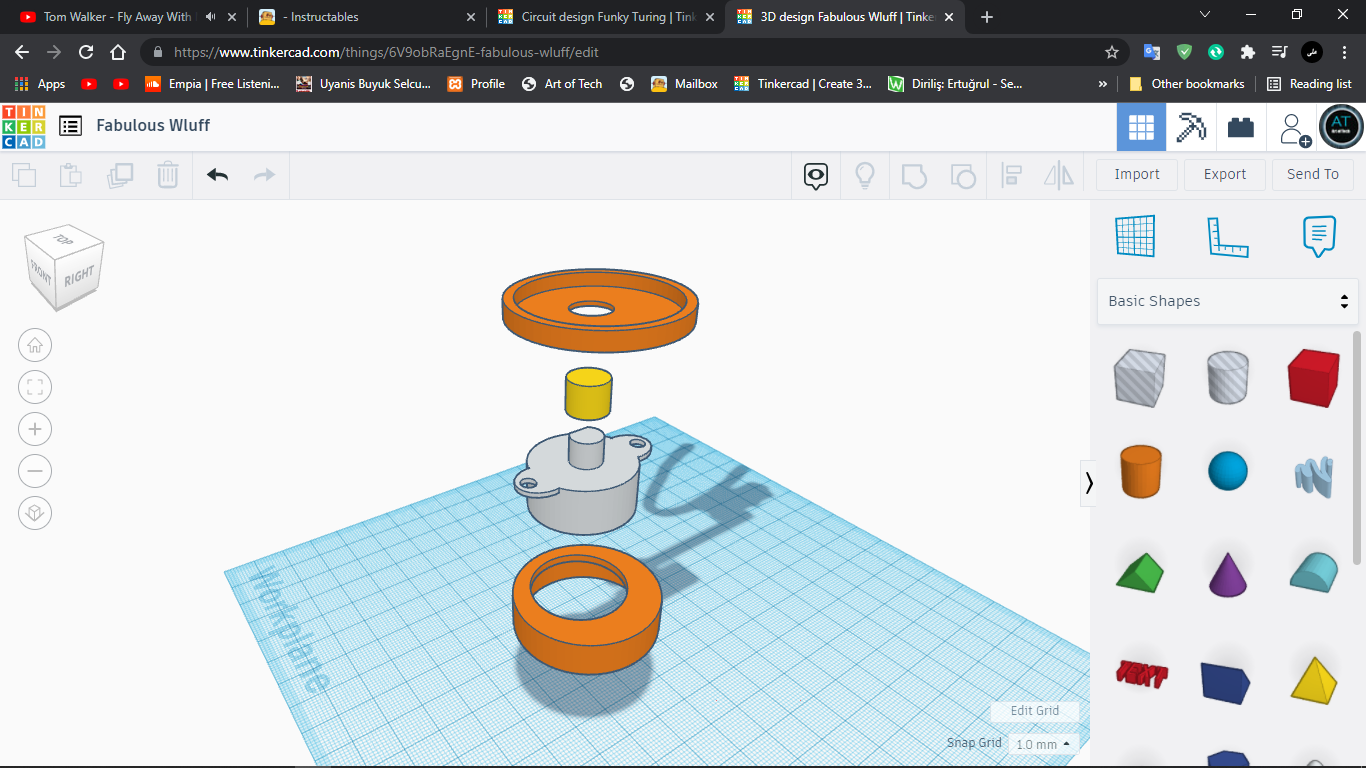This screenshot has height=768, width=1366.
Task: Undo the last action
Action: tap(217, 174)
